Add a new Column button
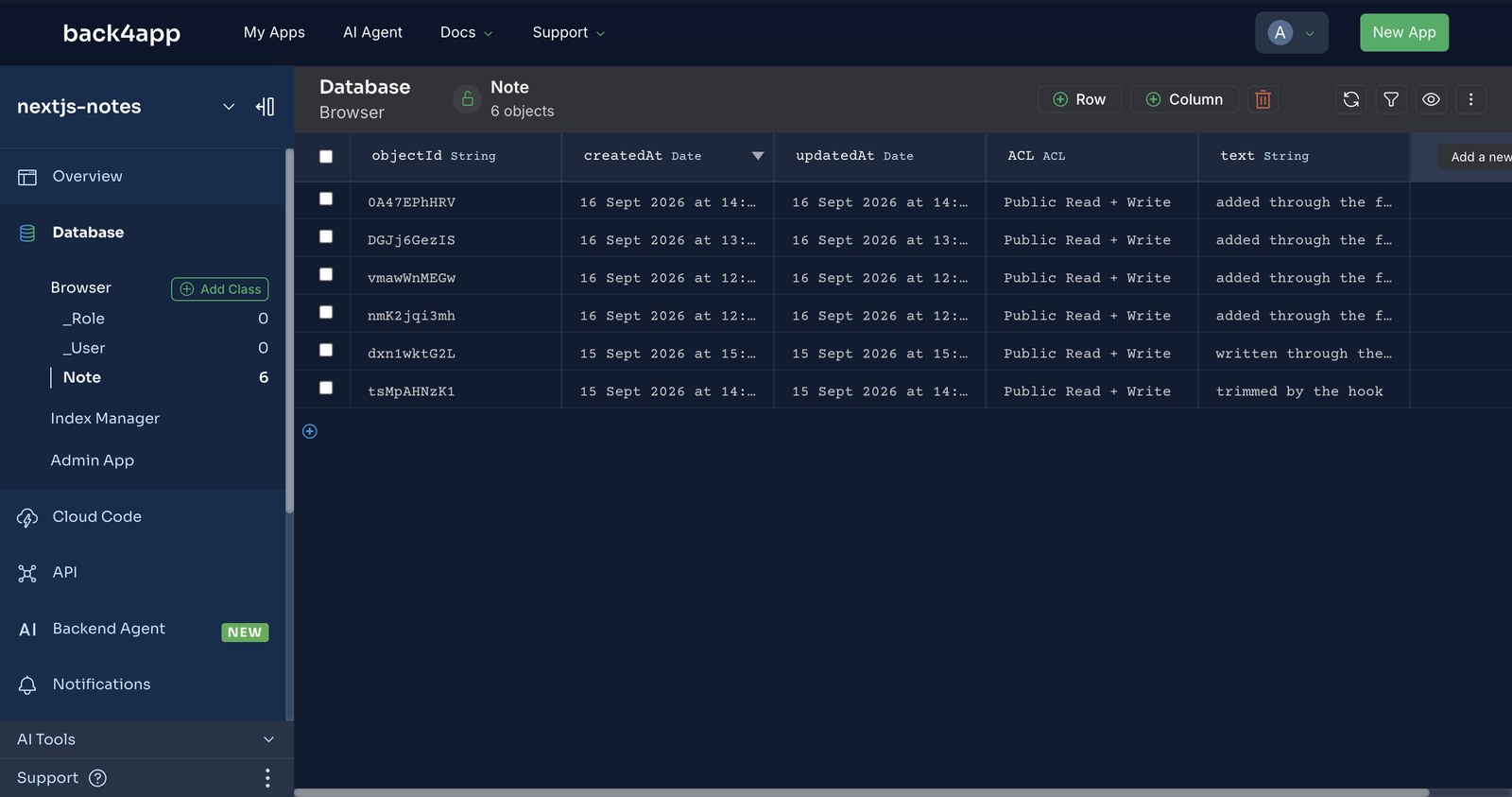Image resolution: width=1512 pixels, height=797 pixels. [1184, 99]
